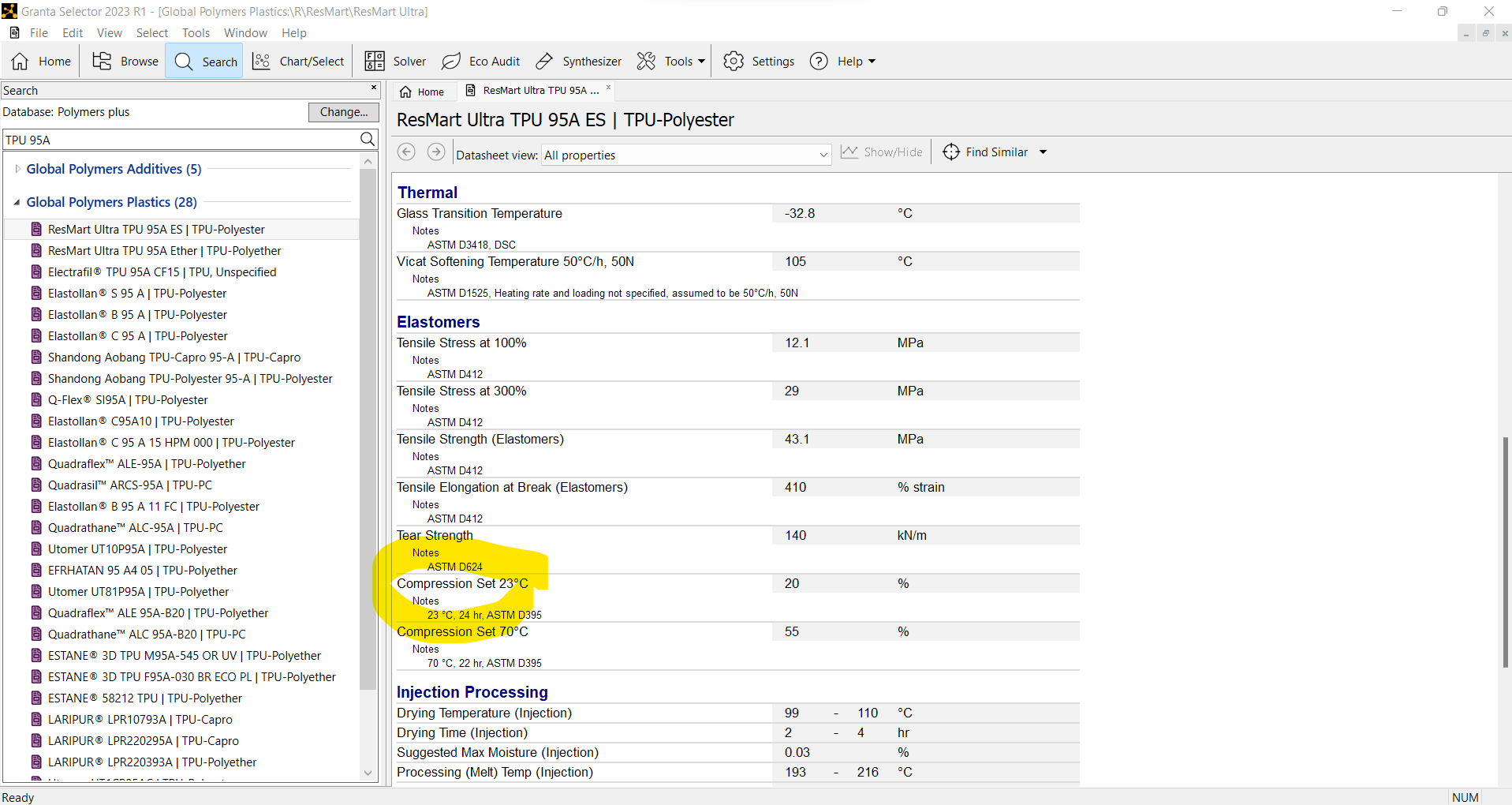This screenshot has height=805, width=1512.
Task: Click the Elastomers section heading
Action: pos(439,322)
